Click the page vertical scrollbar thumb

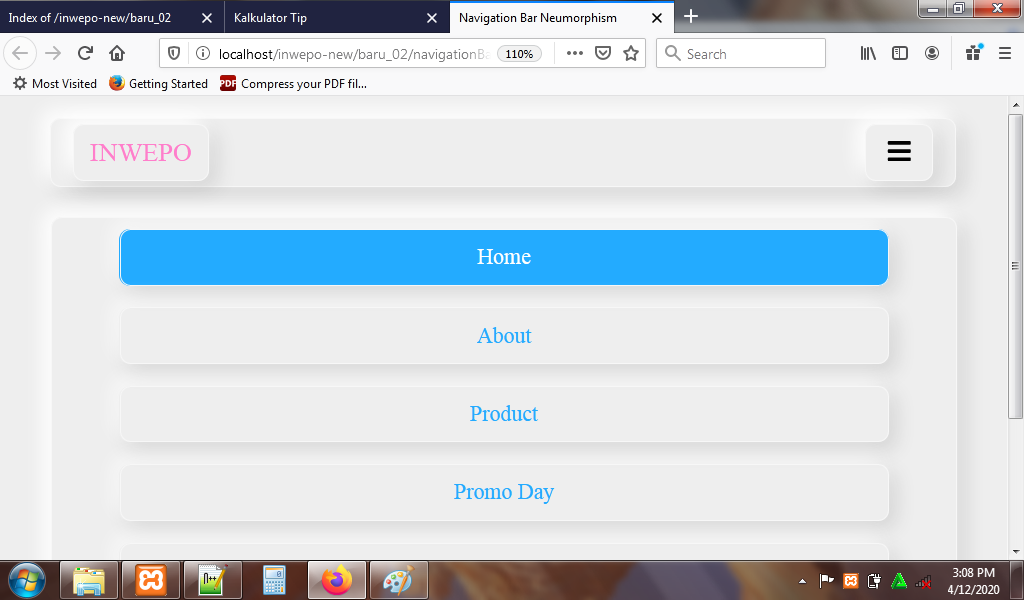pyautogui.click(x=1015, y=266)
